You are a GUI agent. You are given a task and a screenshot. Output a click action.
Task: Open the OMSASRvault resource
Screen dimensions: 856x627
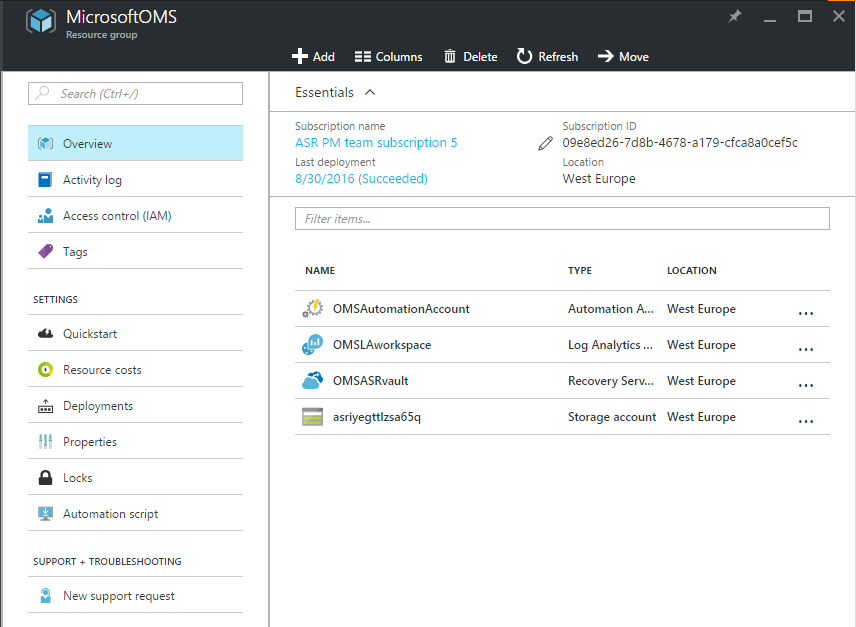tap(370, 381)
